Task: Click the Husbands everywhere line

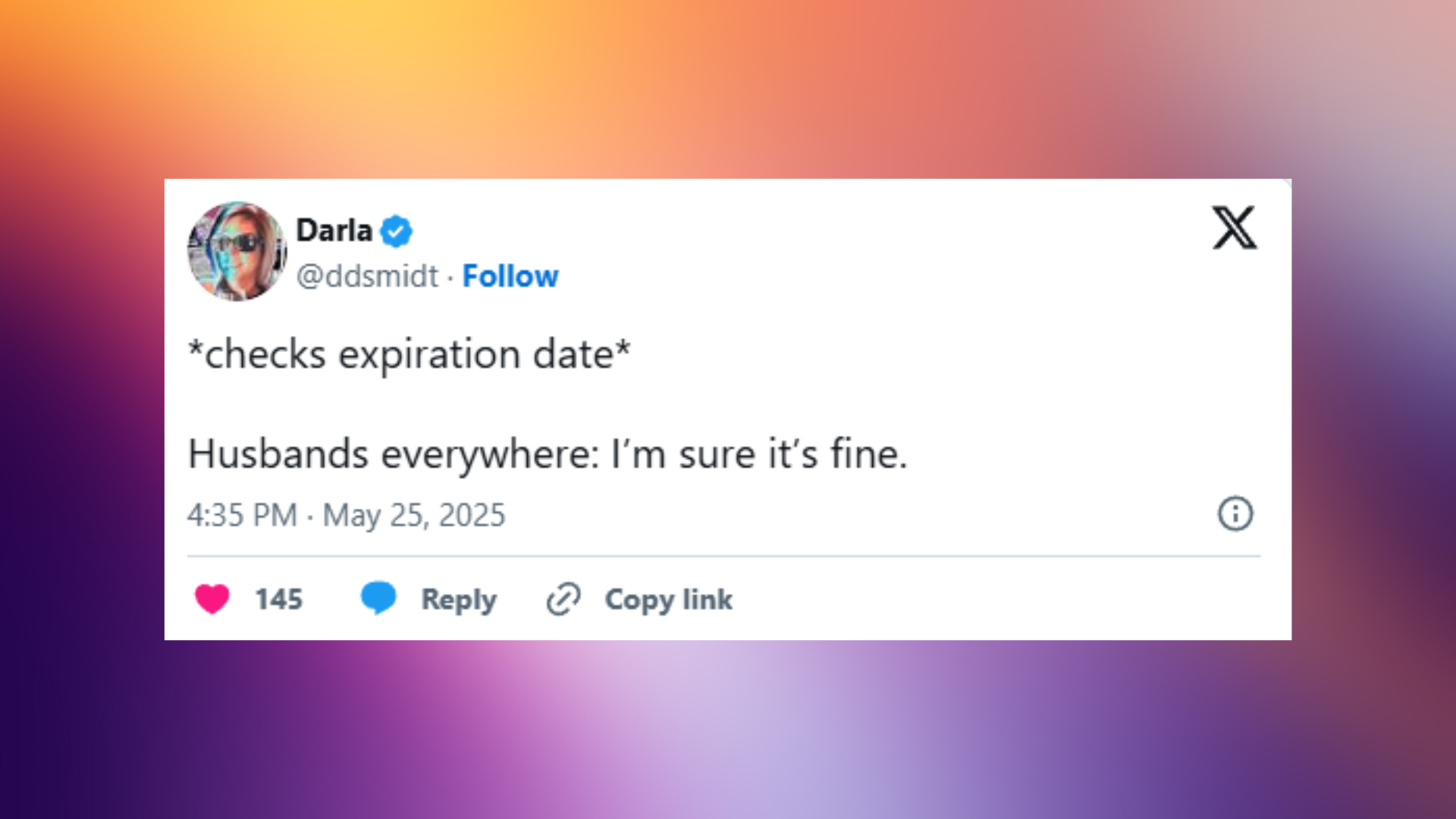Action: pos(548,453)
